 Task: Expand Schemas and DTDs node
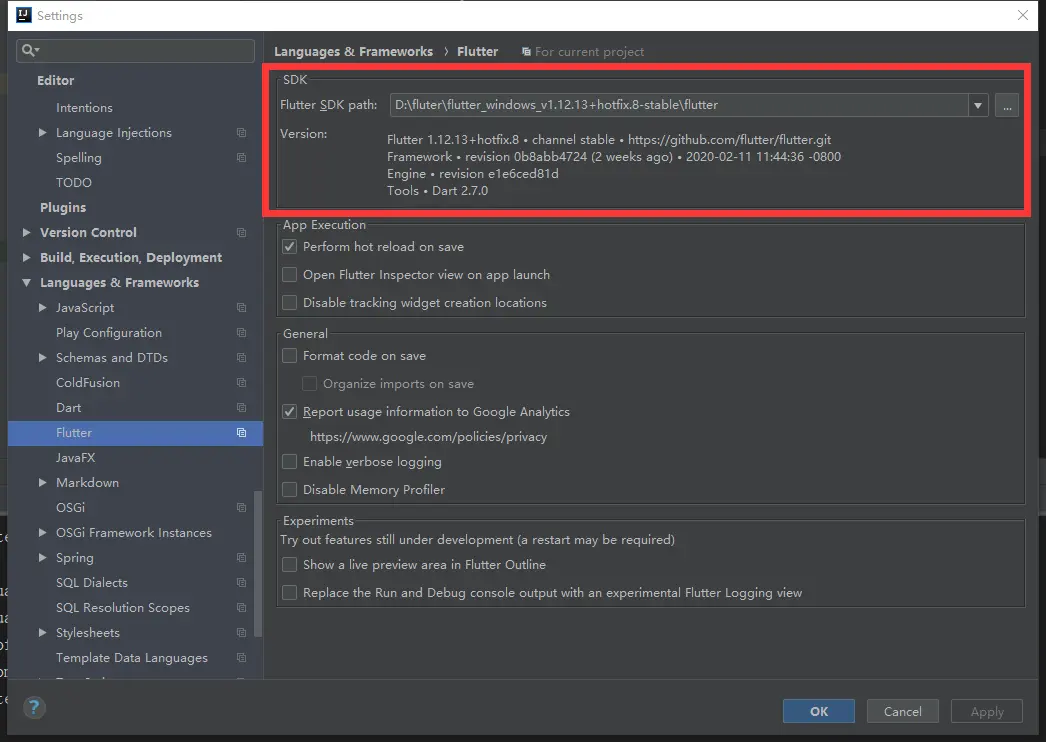[43, 358]
